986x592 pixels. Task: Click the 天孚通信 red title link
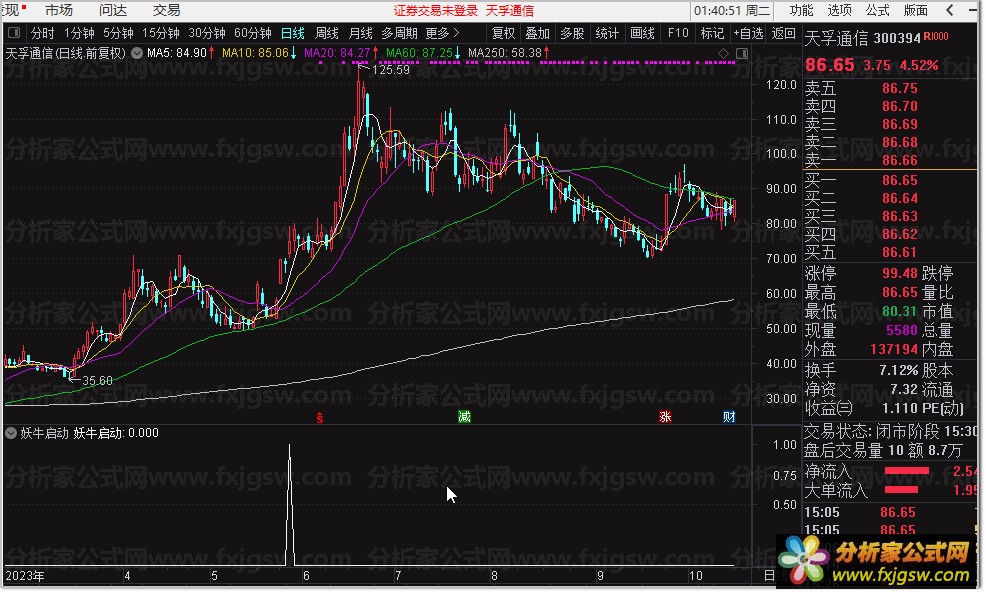tap(509, 11)
